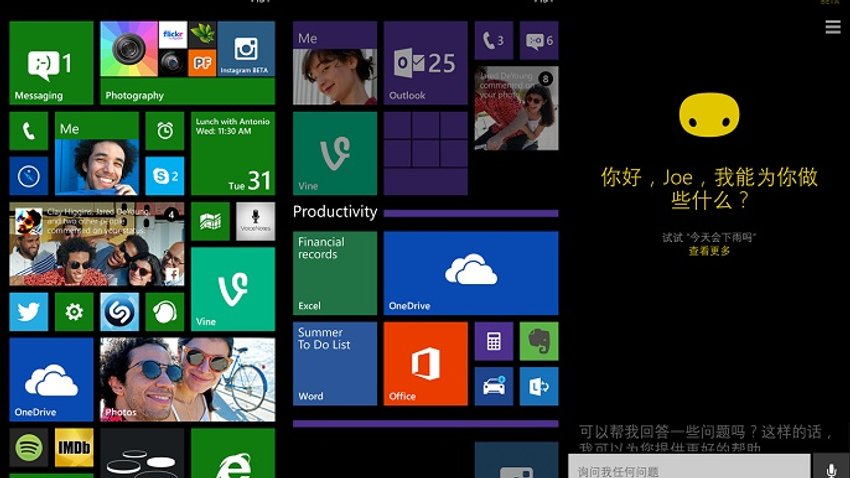850x478 pixels.
Task: Tap the yellow Cortana face icon
Action: point(709,114)
